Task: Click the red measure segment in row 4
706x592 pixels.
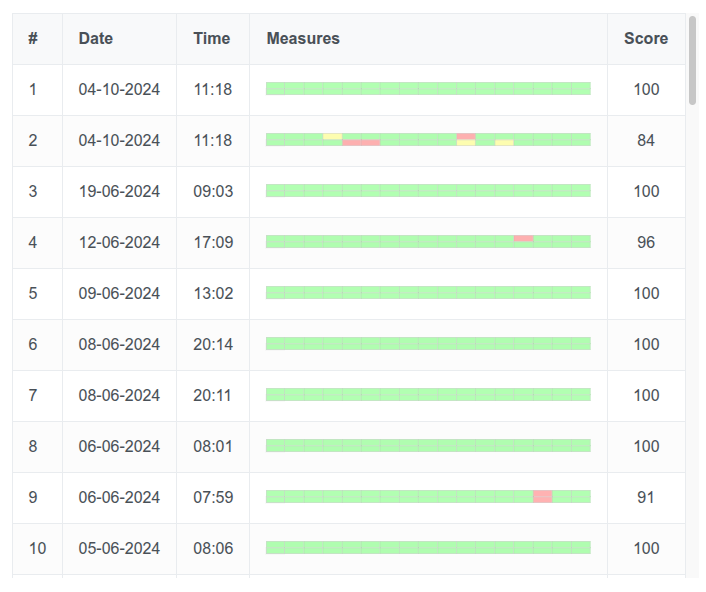Action: coord(523,238)
